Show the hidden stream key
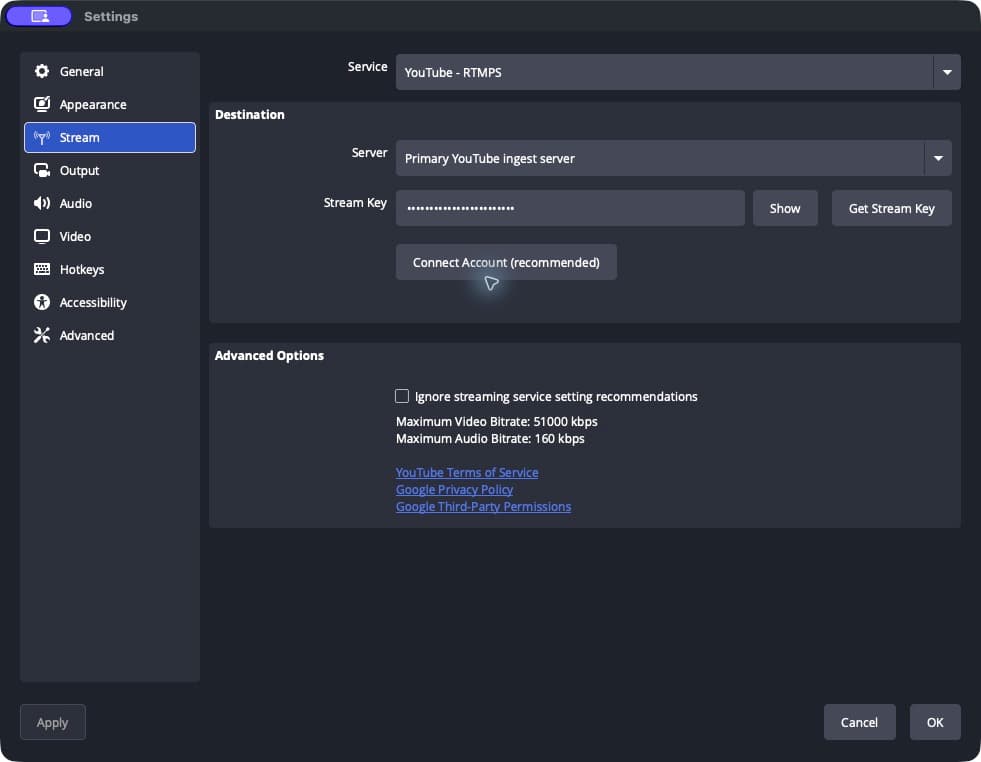981x762 pixels. tap(785, 208)
